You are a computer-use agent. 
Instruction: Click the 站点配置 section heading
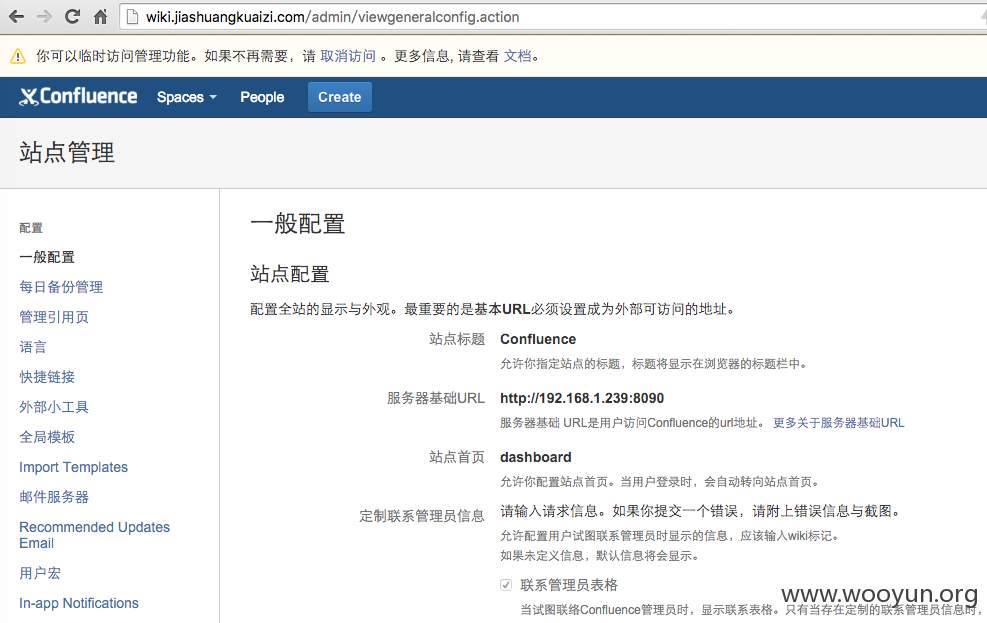(290, 274)
